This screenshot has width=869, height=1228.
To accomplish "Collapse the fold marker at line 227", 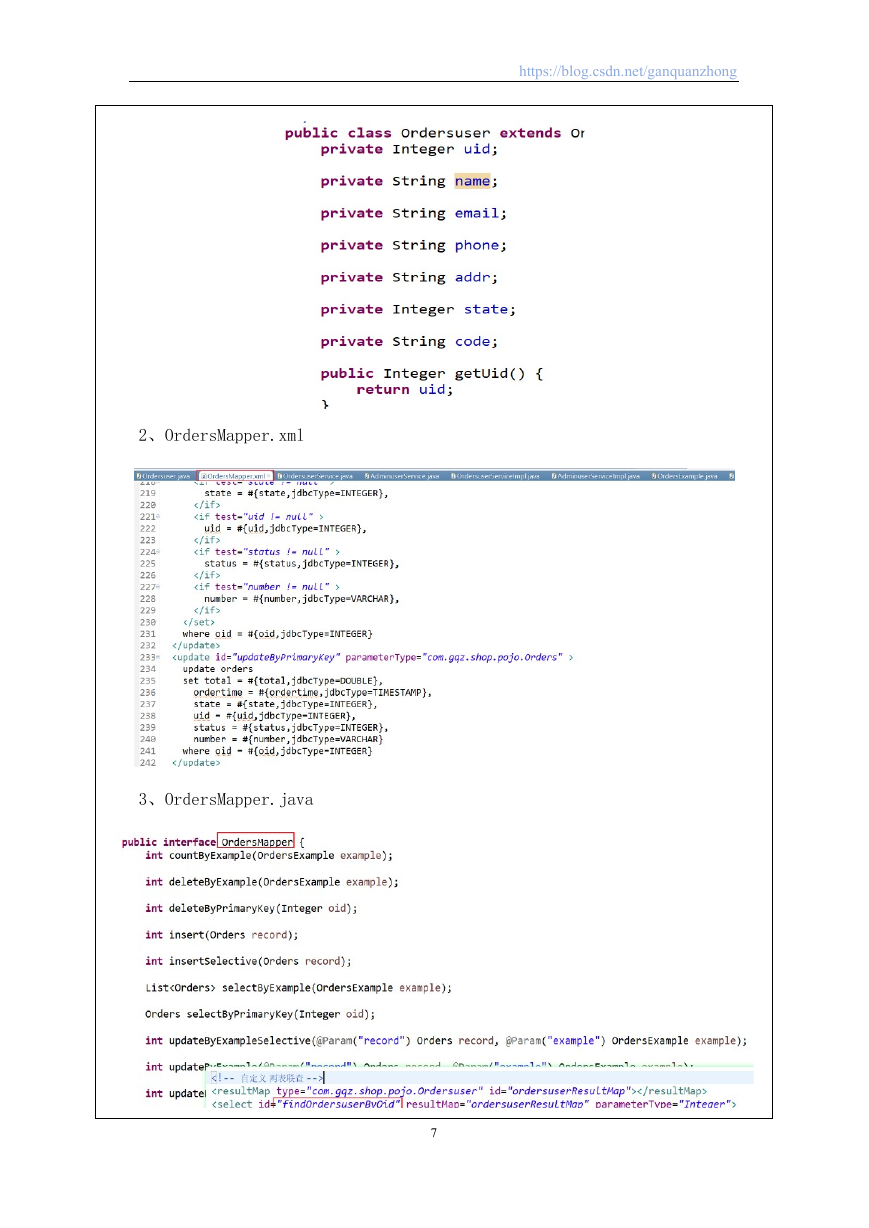I will pos(159,587).
